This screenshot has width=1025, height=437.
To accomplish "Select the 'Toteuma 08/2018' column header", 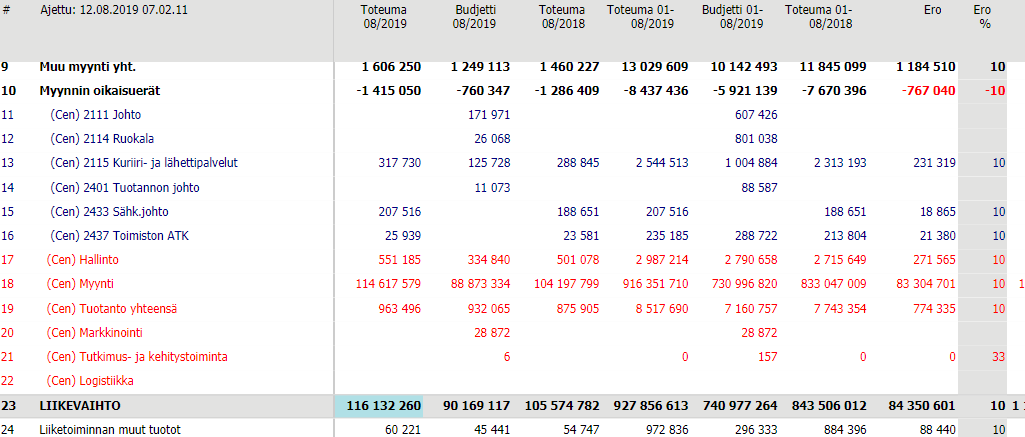I will pyautogui.click(x=563, y=16).
